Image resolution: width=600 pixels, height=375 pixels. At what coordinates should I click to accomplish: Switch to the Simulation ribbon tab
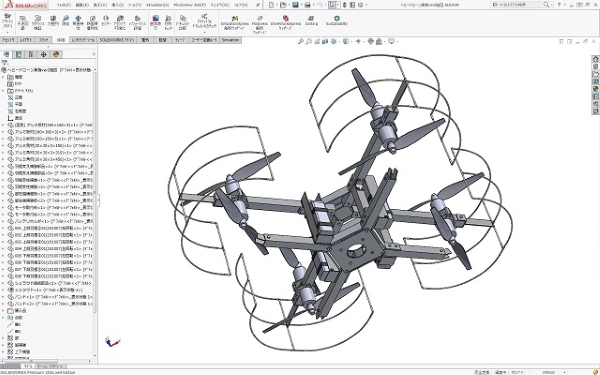pyautogui.click(x=230, y=40)
